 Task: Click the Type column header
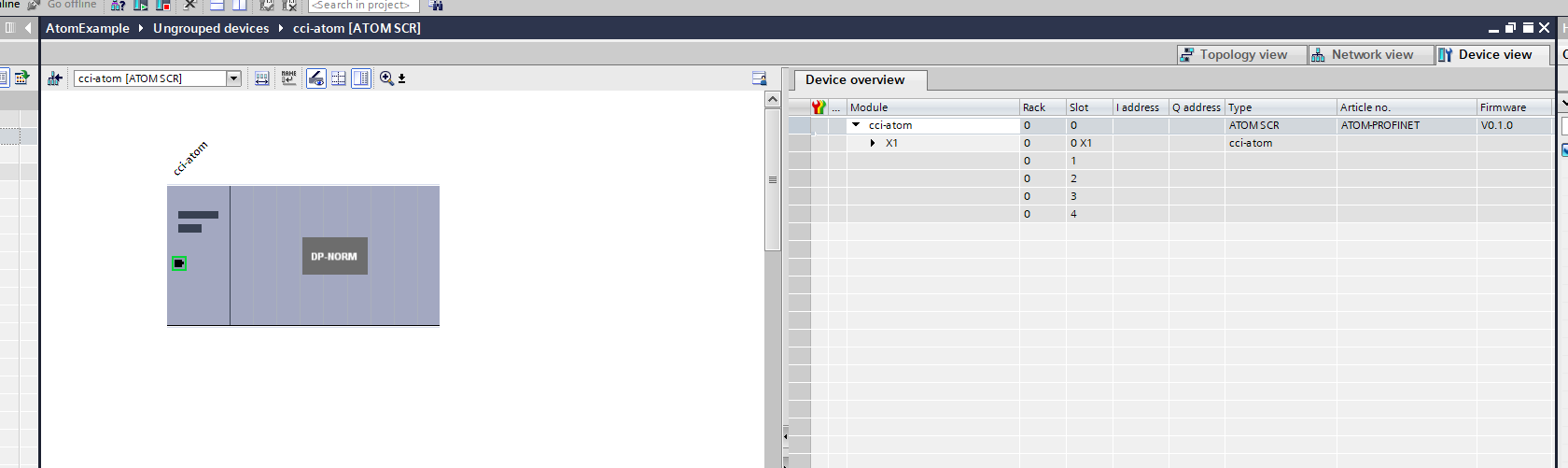(1281, 107)
